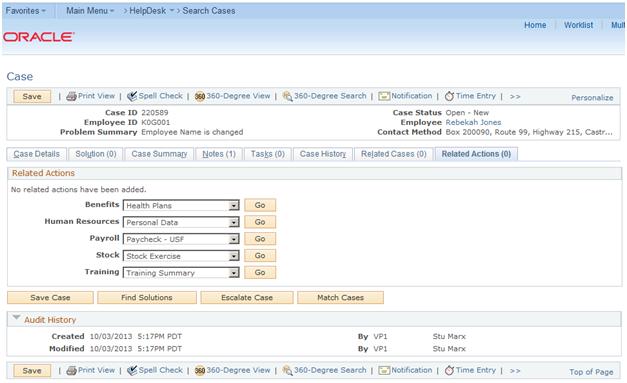Go to Home link
Viewport: 627px width, 383px height.
pyautogui.click(x=535, y=25)
